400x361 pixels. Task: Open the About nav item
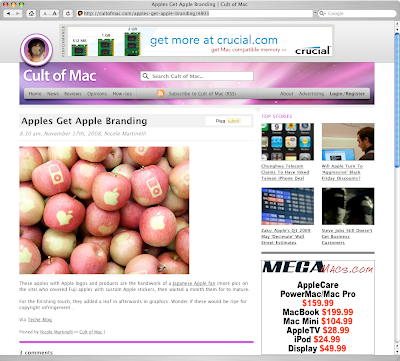pos(286,94)
